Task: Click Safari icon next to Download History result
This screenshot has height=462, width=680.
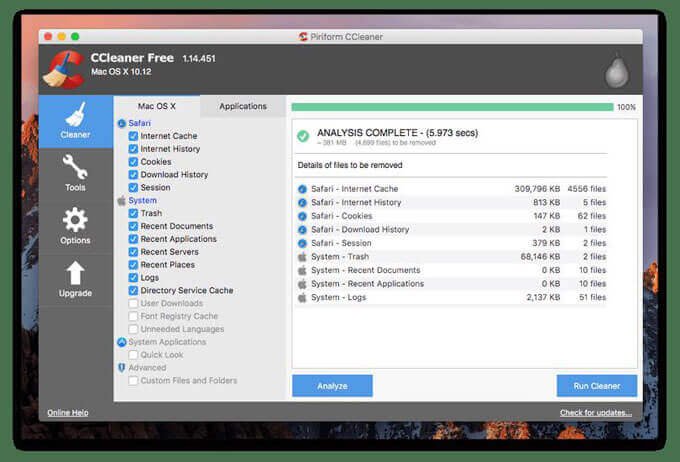Action: [x=302, y=229]
